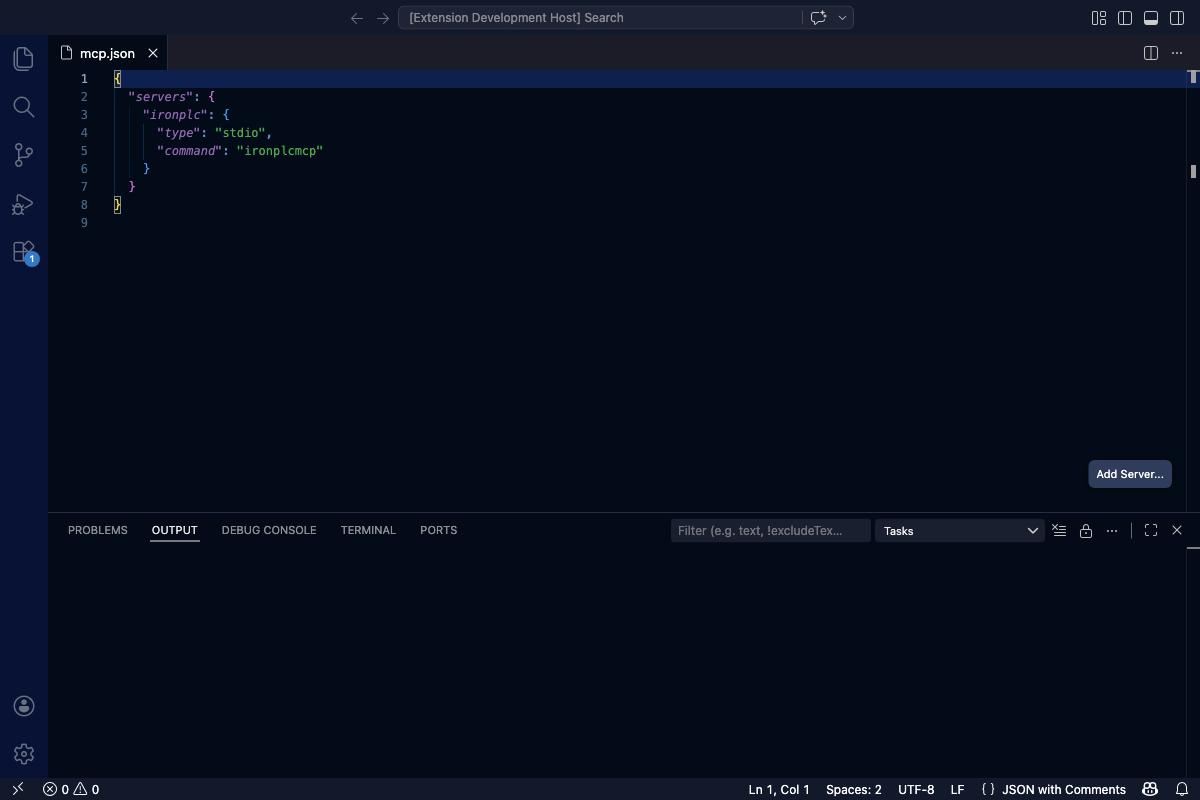Viewport: 1200px width, 800px height.
Task: Toggle the Primary Side Bar
Action: coord(1125,18)
